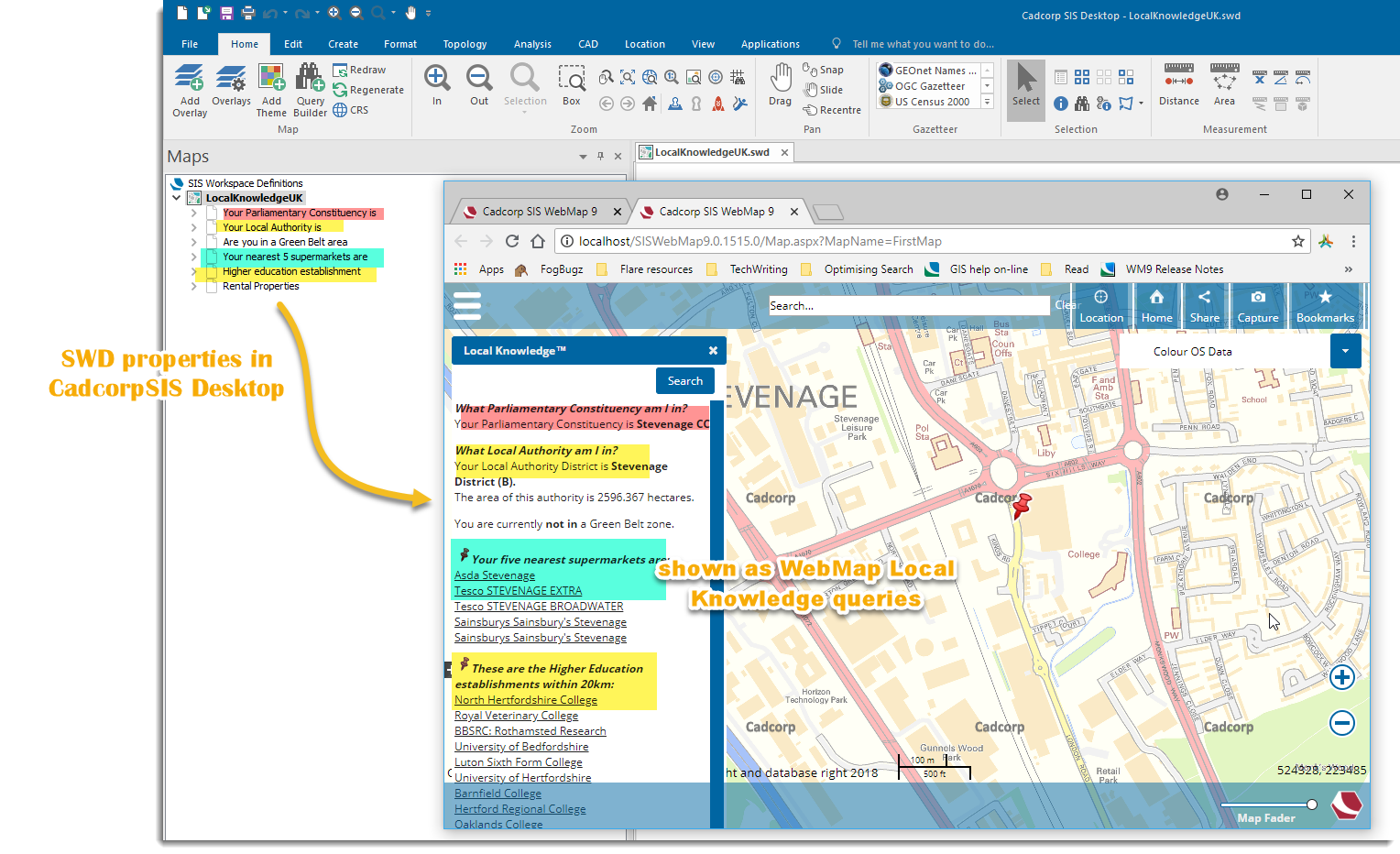1400x854 pixels.
Task: Click the Map Fader slider handle
Action: click(1312, 805)
